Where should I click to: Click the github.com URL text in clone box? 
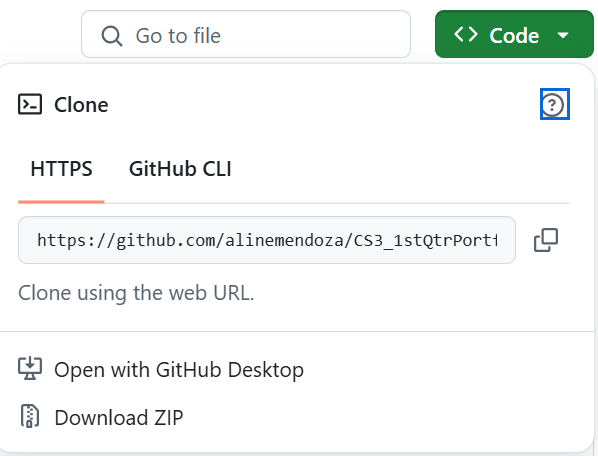pos(267,240)
